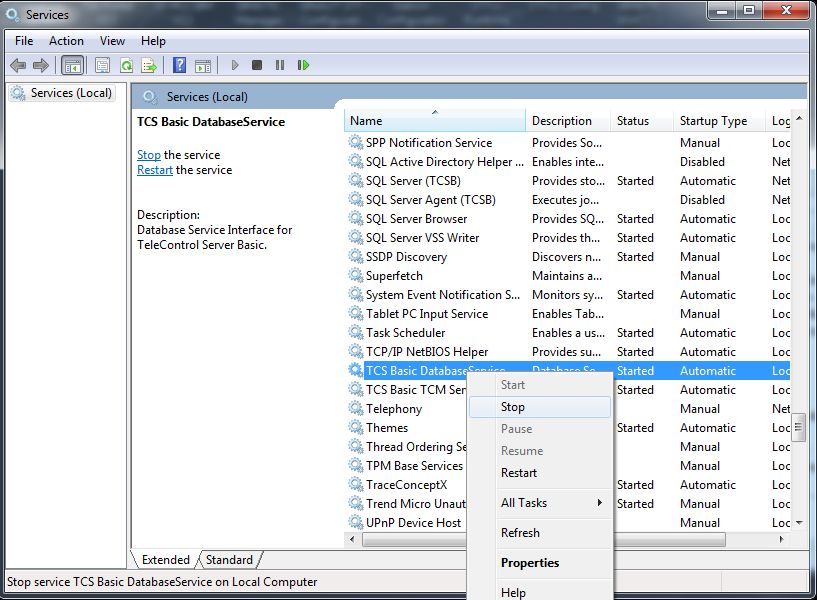
Task: Click the vertical scrollbar down arrow
Action: [799, 523]
